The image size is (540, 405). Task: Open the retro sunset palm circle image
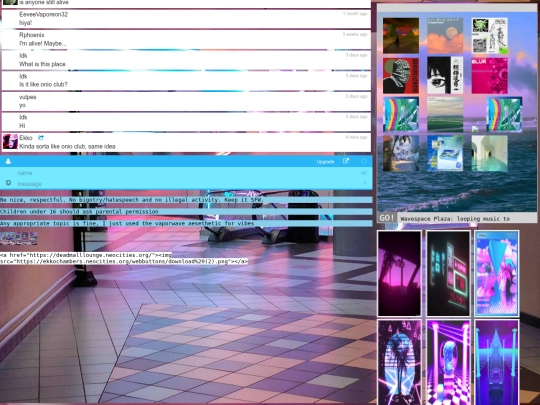pyautogui.click(x=399, y=362)
